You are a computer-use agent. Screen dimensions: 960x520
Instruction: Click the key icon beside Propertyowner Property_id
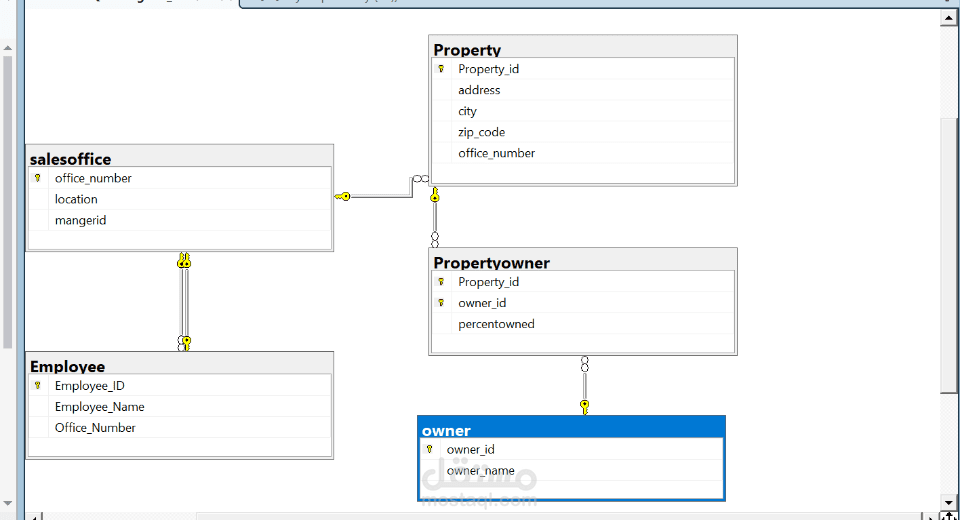[x=441, y=282]
